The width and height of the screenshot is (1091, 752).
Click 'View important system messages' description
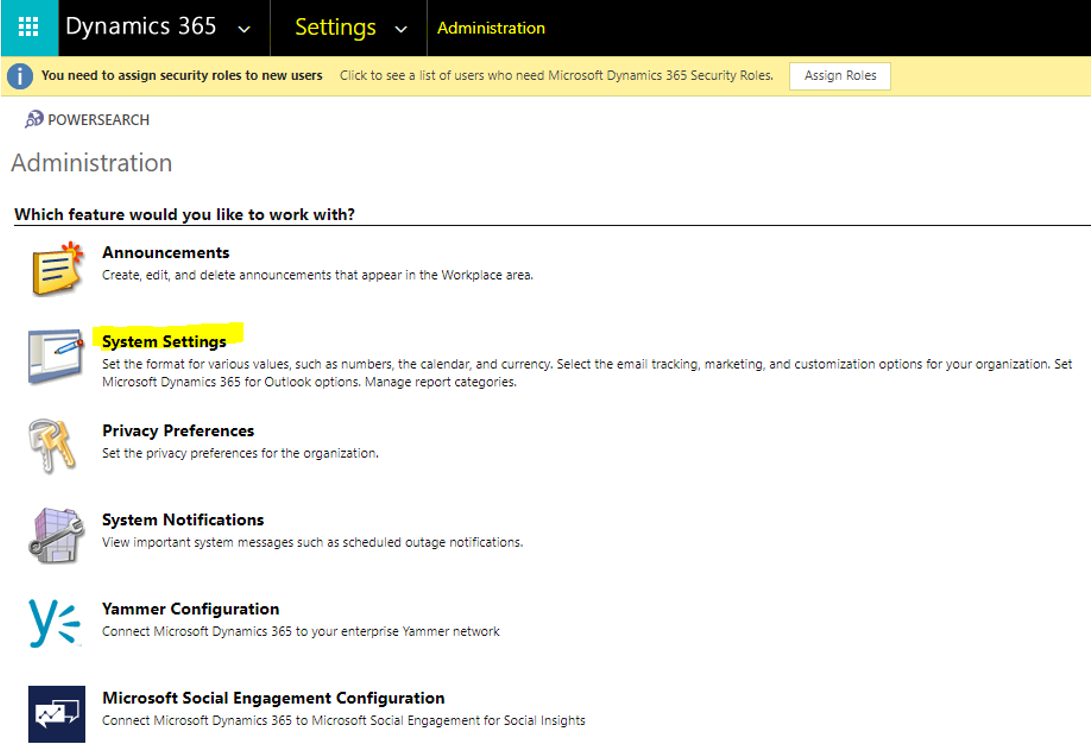click(x=312, y=543)
